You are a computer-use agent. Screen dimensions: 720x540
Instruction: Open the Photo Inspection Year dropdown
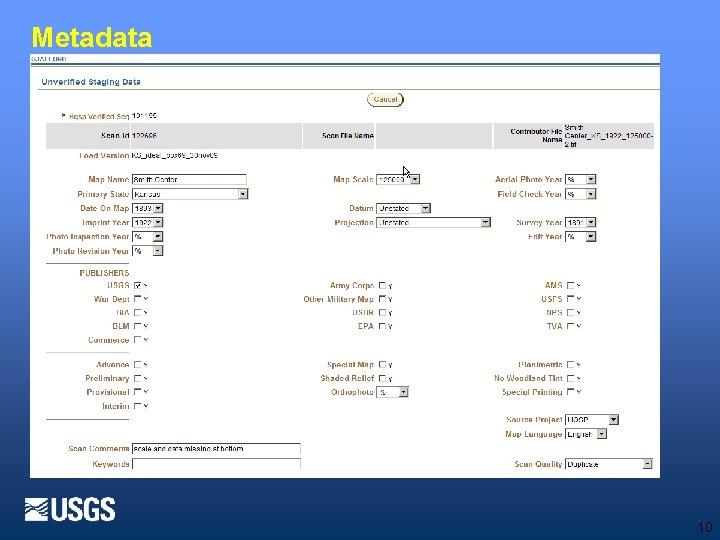click(147, 237)
